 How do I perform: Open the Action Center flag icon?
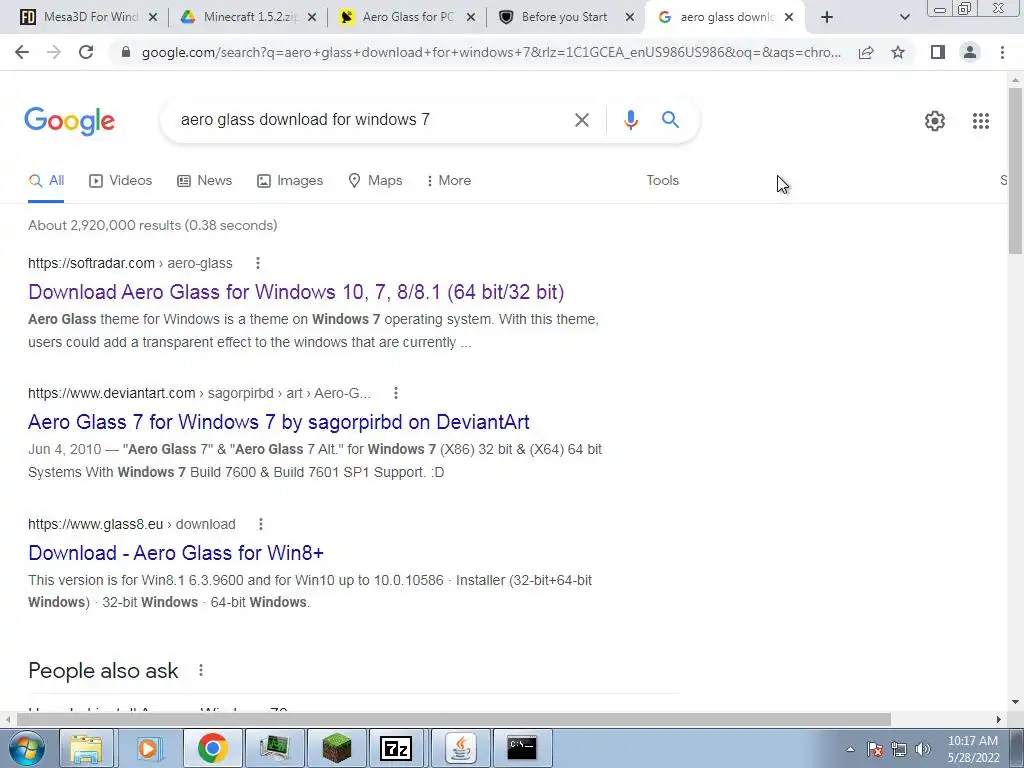click(875, 749)
